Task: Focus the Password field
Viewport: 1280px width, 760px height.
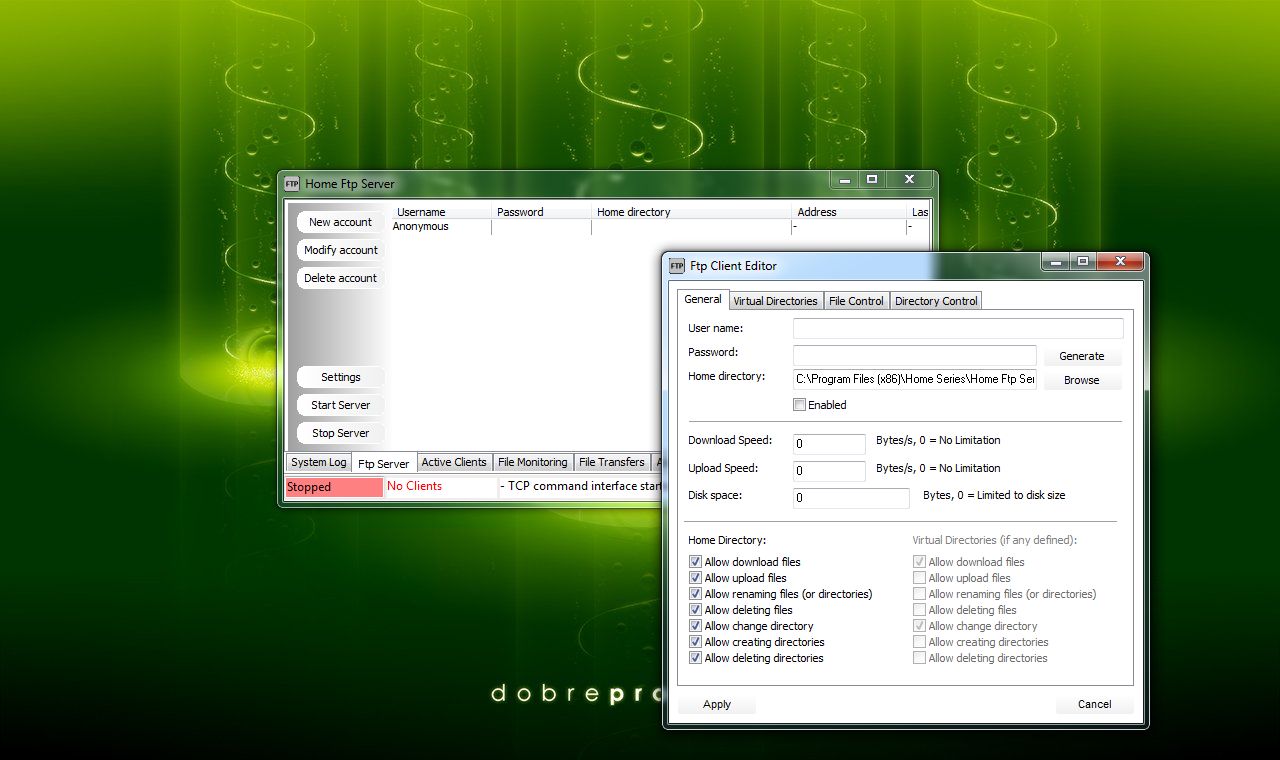Action: point(915,355)
